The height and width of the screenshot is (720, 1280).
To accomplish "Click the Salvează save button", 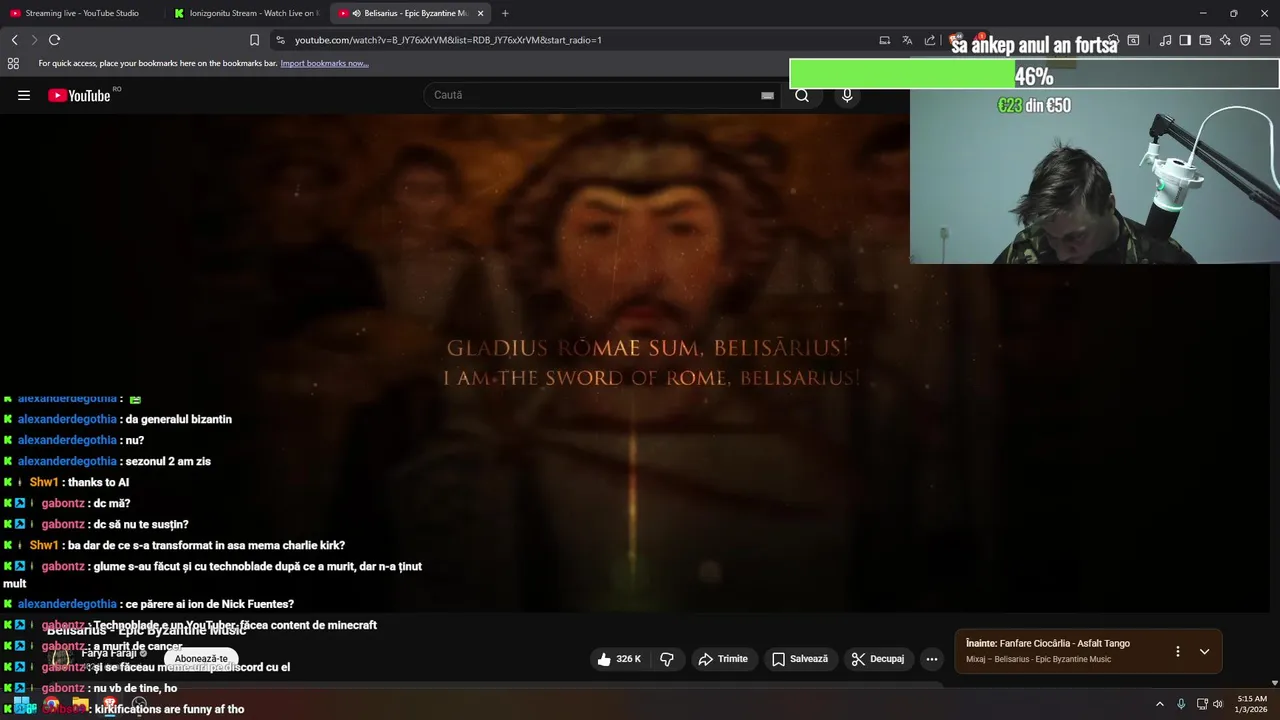I will [800, 659].
